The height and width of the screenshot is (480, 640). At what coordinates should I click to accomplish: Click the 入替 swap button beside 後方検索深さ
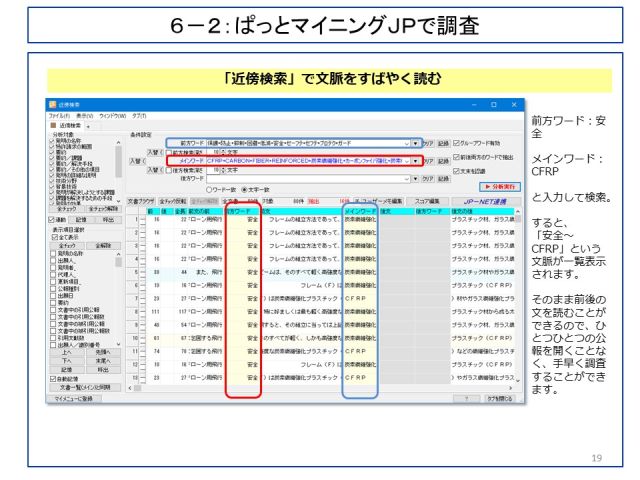(x=155, y=170)
